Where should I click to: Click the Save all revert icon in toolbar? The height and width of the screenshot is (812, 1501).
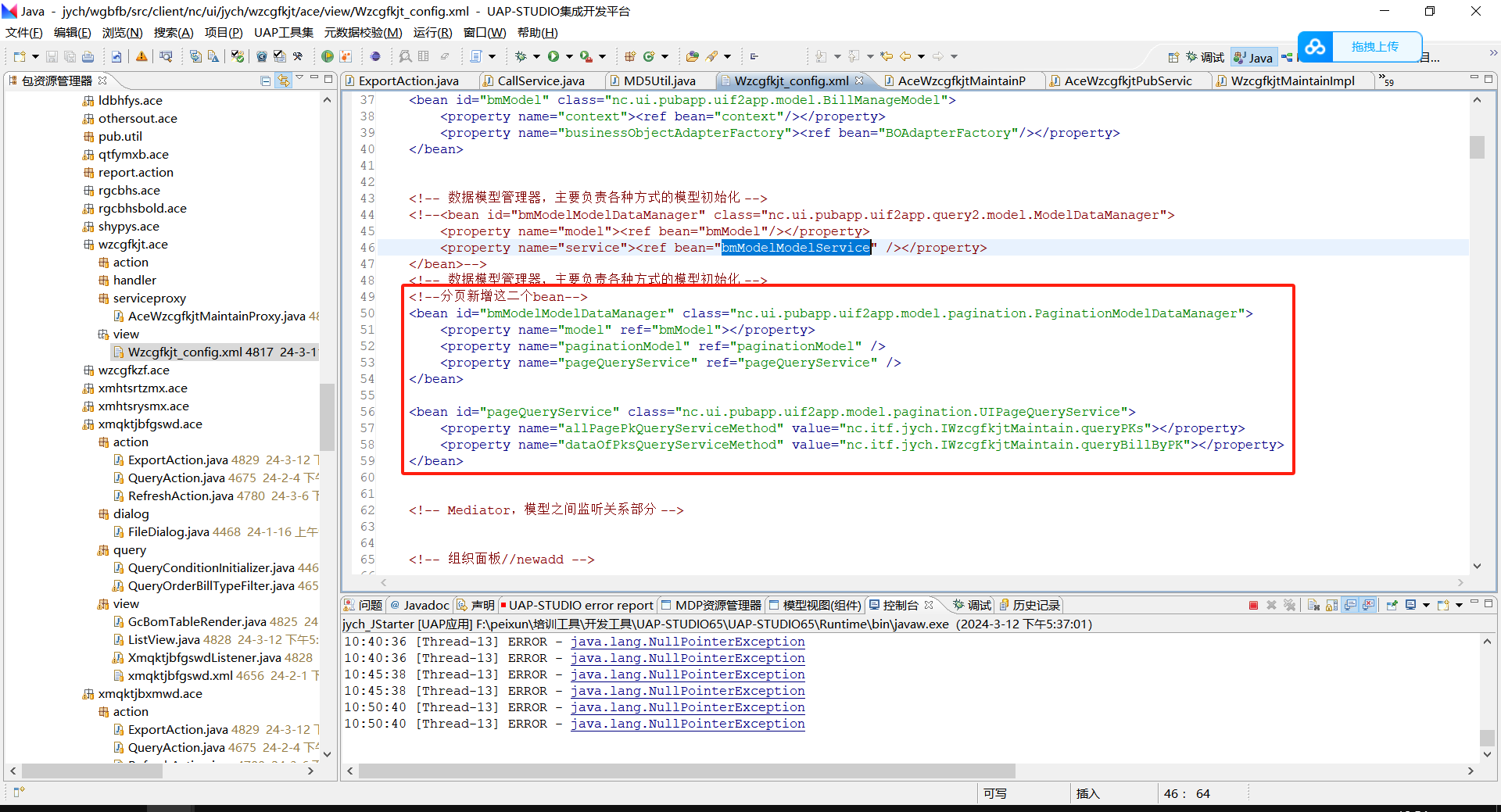tap(116, 56)
